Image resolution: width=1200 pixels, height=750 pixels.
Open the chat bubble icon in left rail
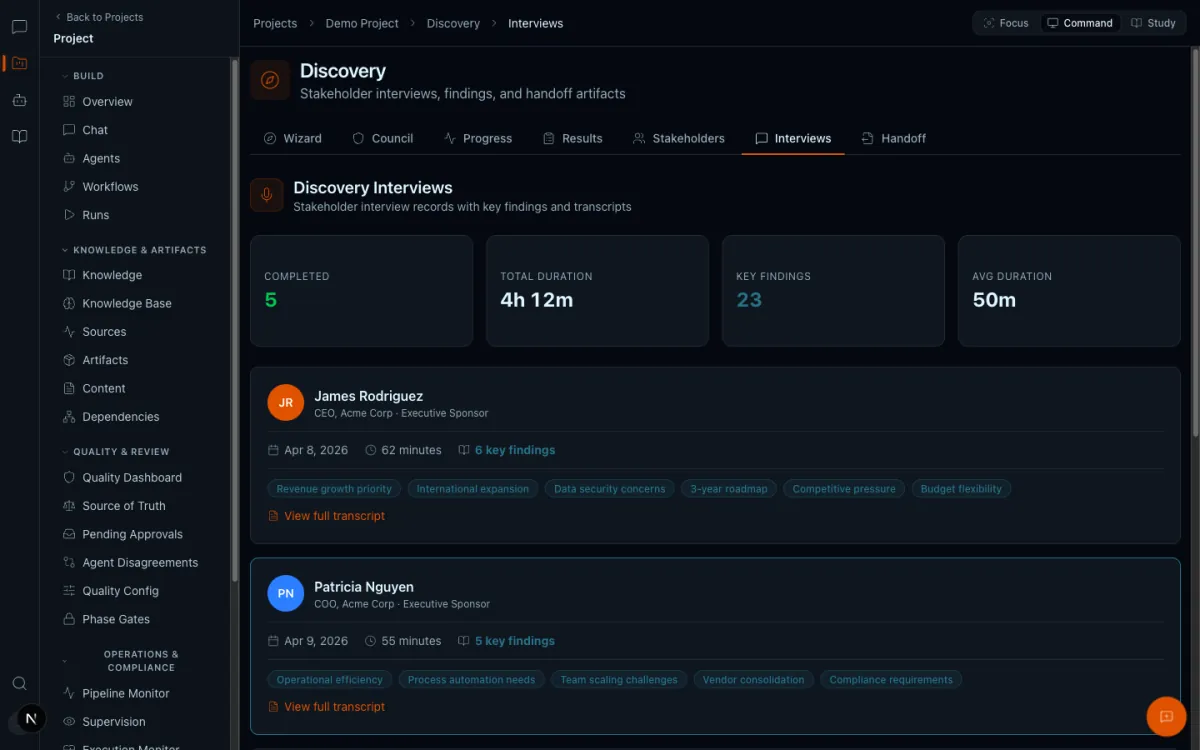pyautogui.click(x=19, y=27)
